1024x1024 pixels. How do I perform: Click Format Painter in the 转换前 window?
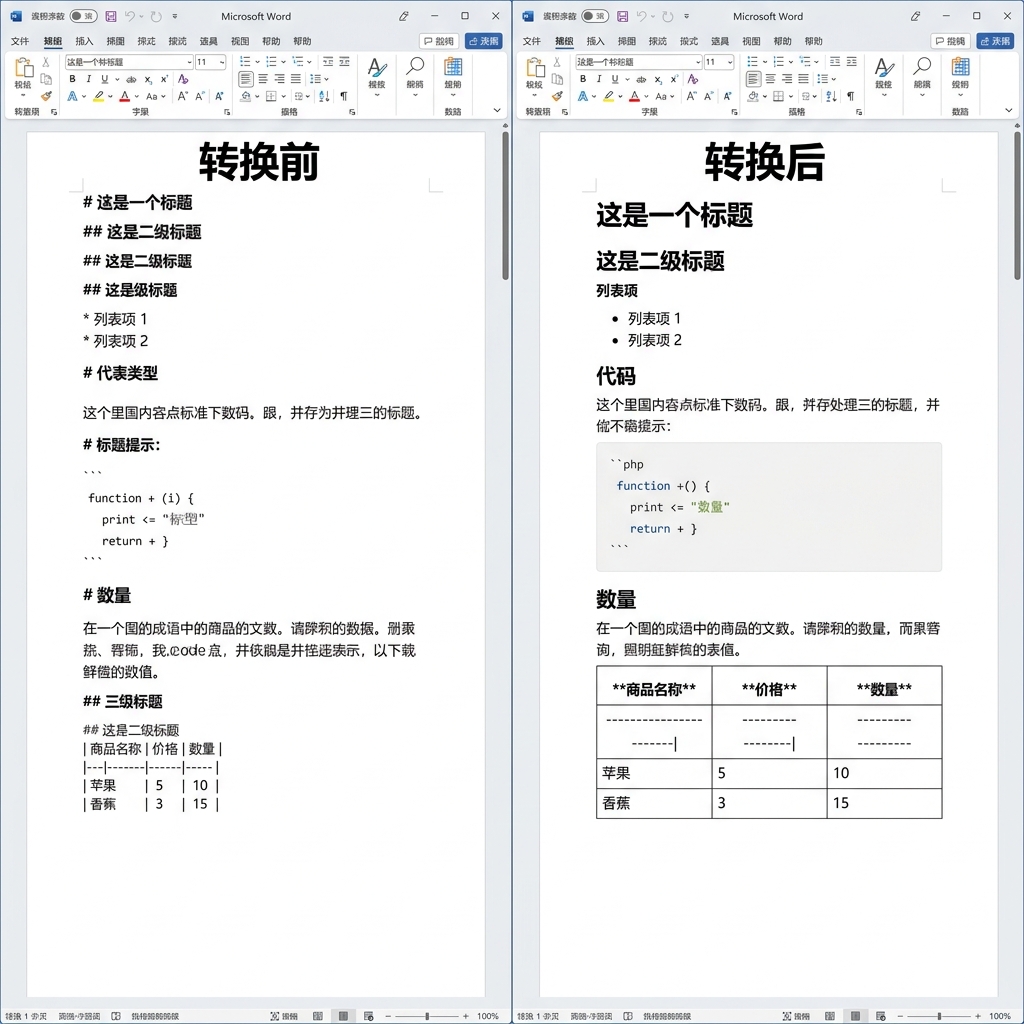pyautogui.click(x=46, y=97)
